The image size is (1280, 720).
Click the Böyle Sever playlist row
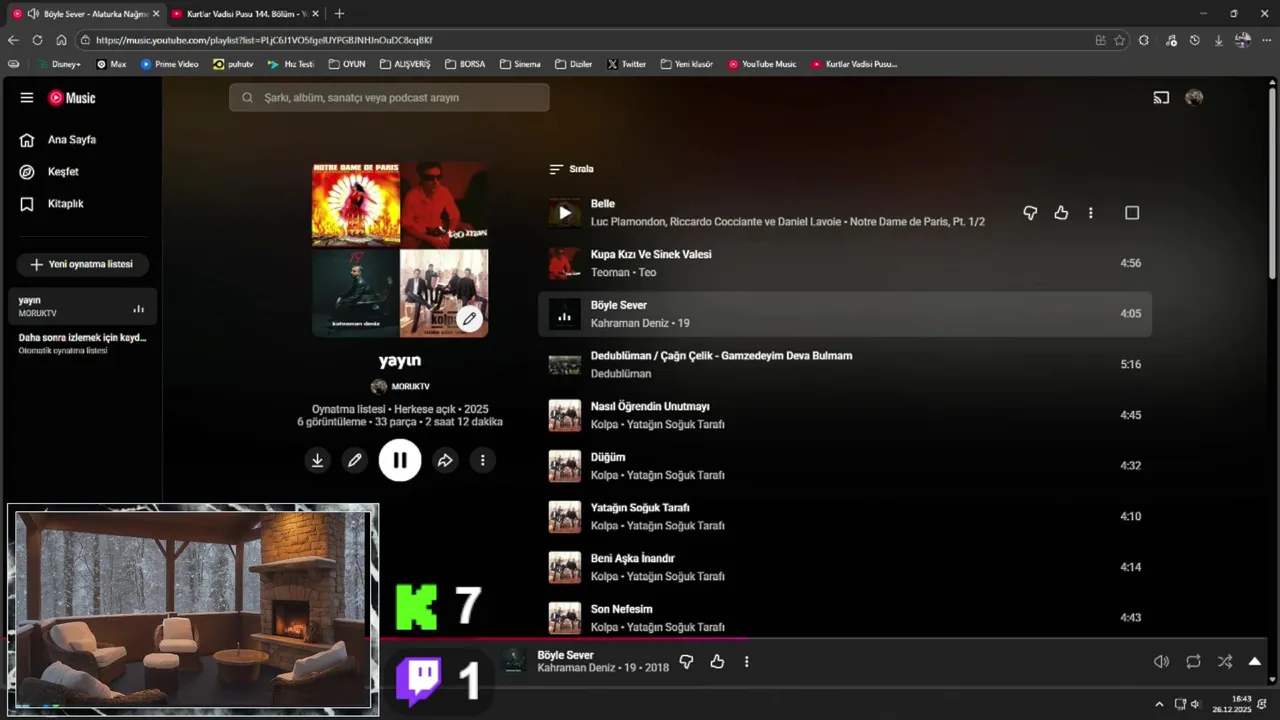(x=845, y=314)
